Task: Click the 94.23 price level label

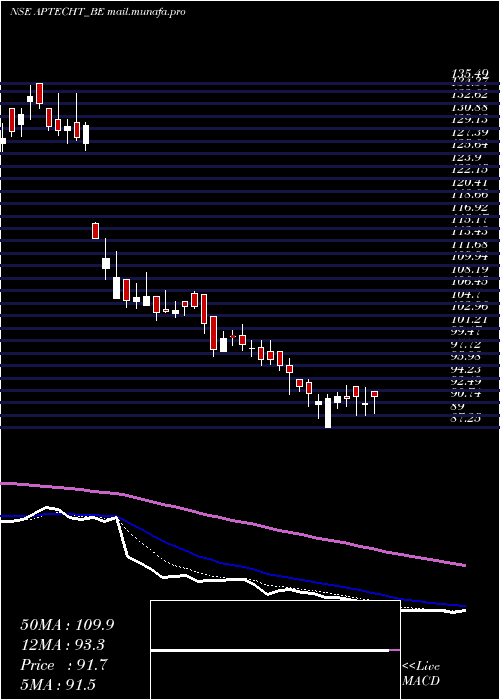Action: pos(466,369)
